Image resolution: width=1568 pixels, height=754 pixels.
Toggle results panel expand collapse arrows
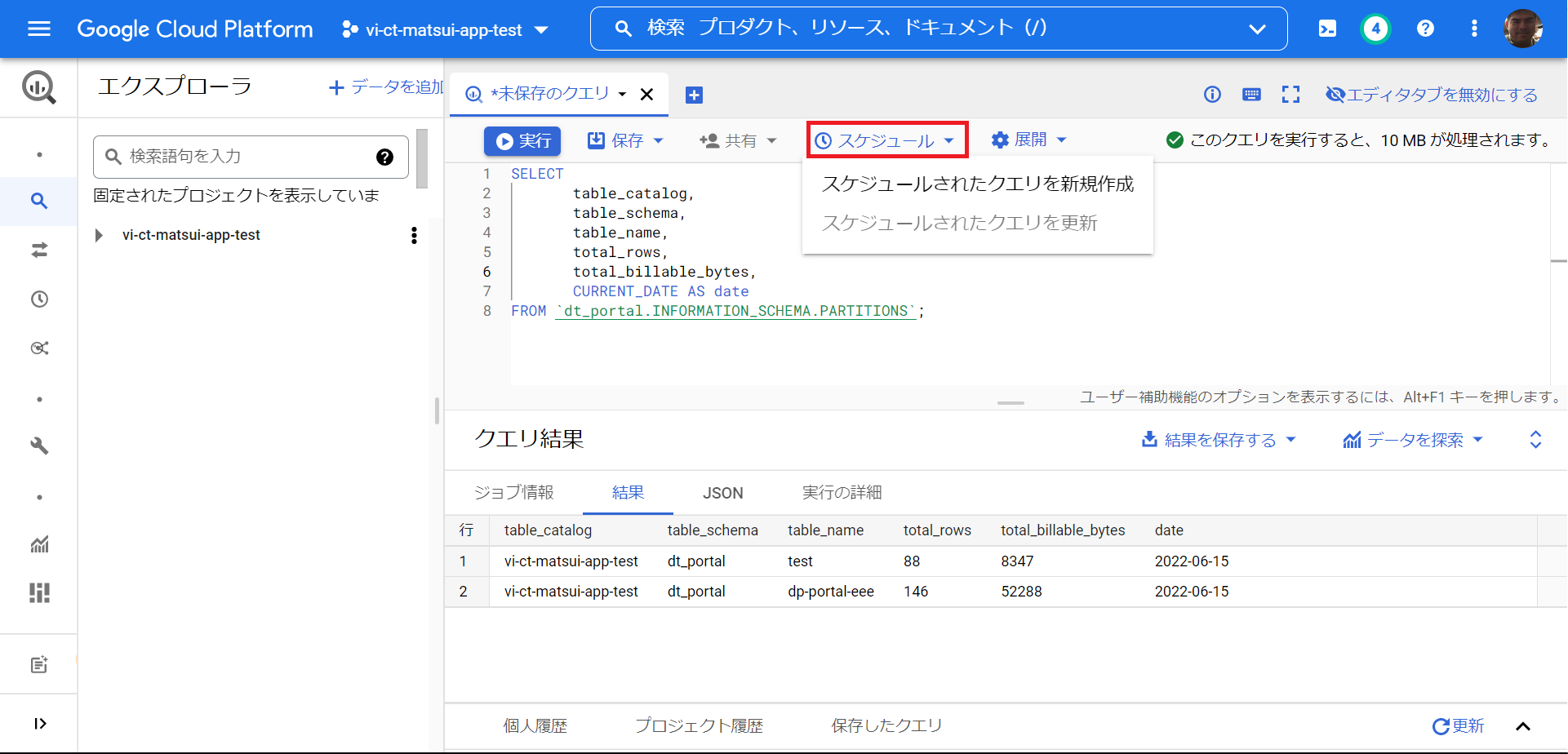1535,440
